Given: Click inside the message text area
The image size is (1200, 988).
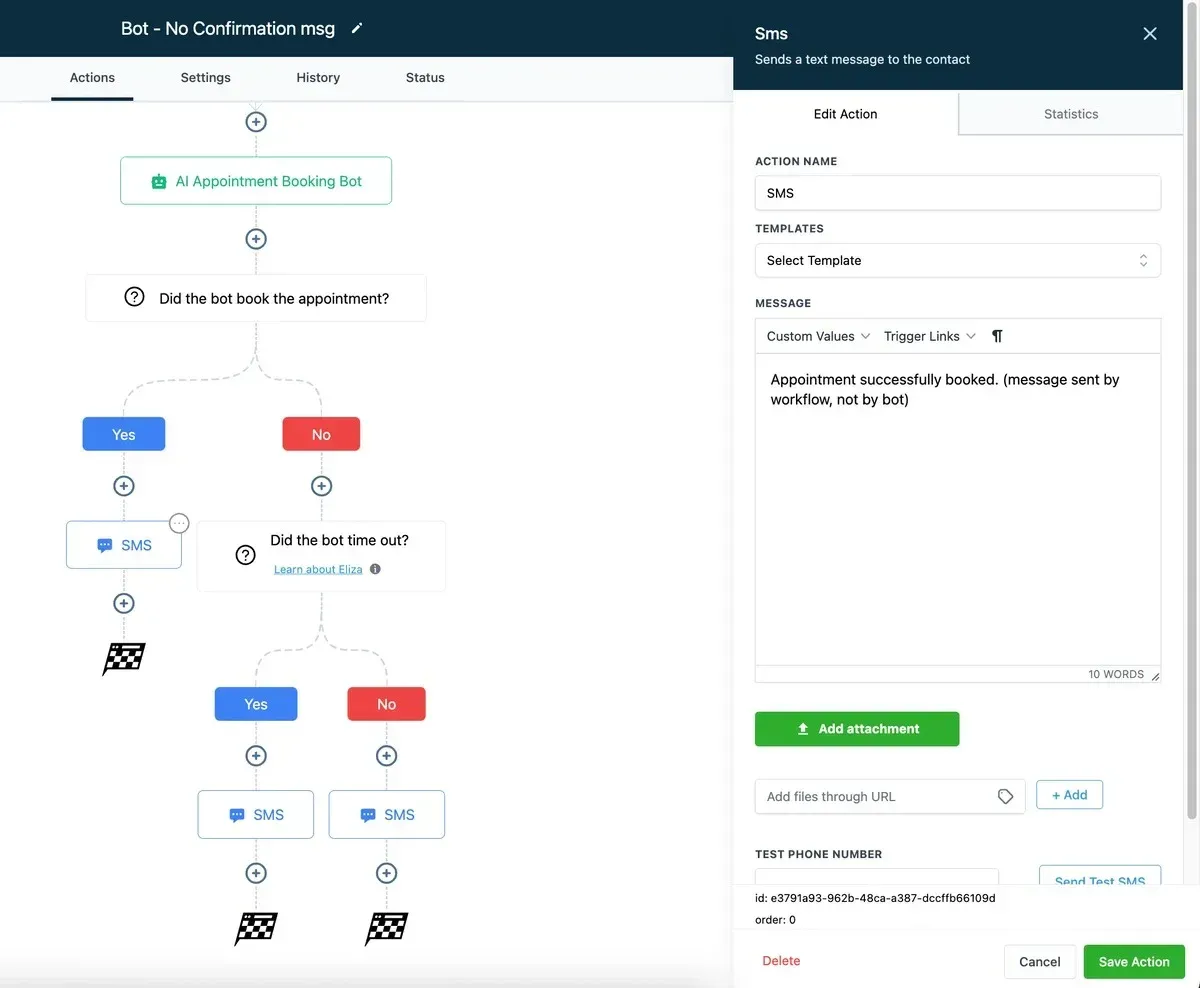Looking at the screenshot, I should [x=958, y=510].
